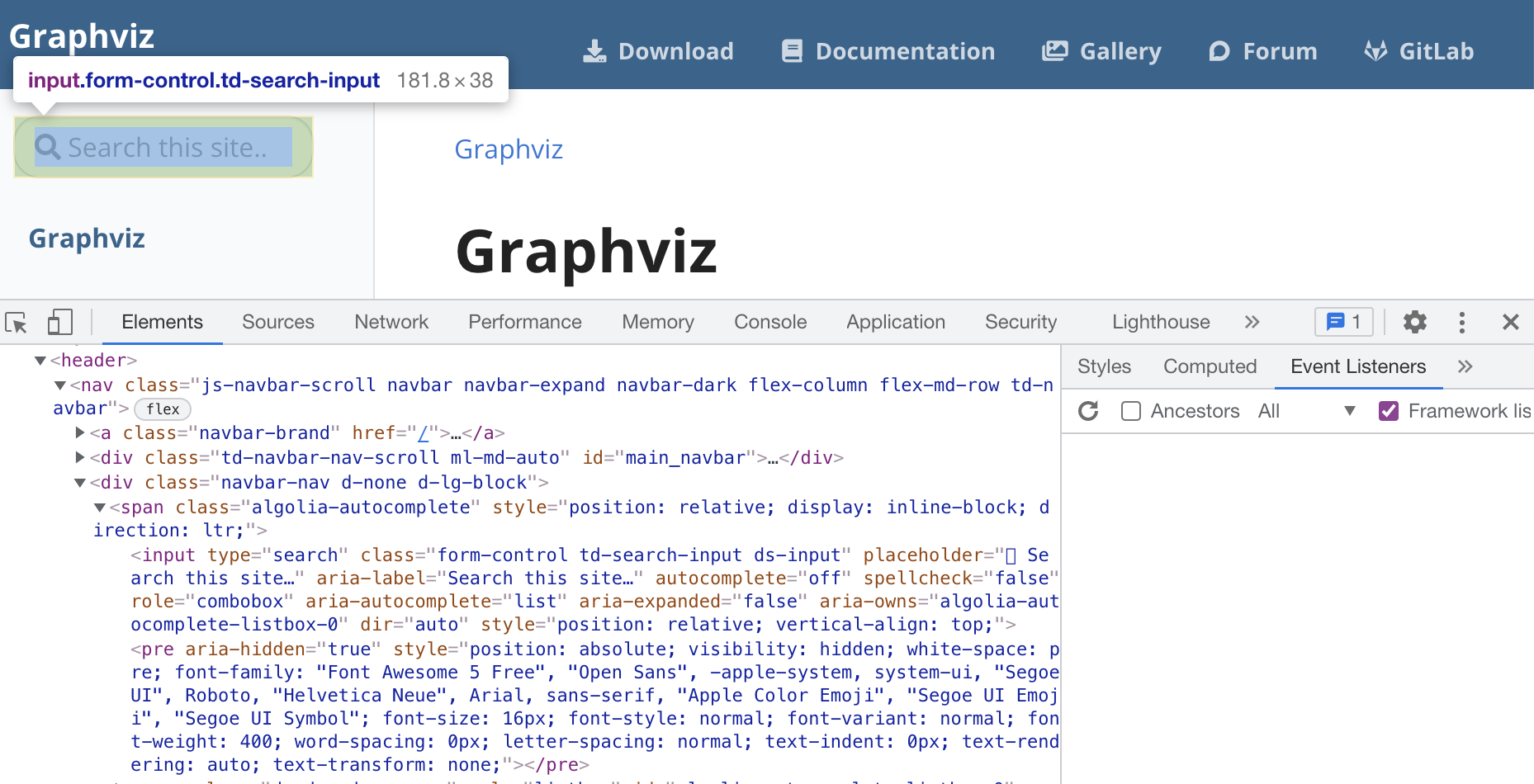Enable the Ancestors checkbox
This screenshot has height=784, width=1534.
pos(1131,411)
